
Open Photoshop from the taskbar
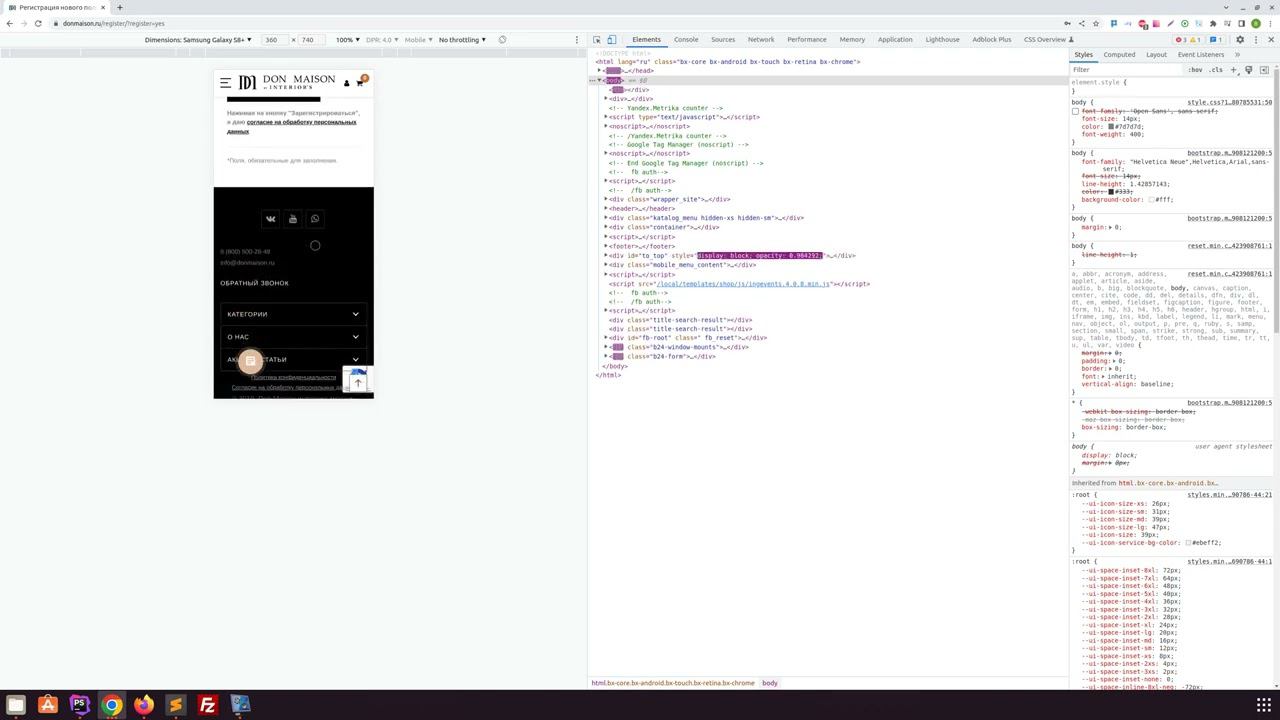[80, 705]
